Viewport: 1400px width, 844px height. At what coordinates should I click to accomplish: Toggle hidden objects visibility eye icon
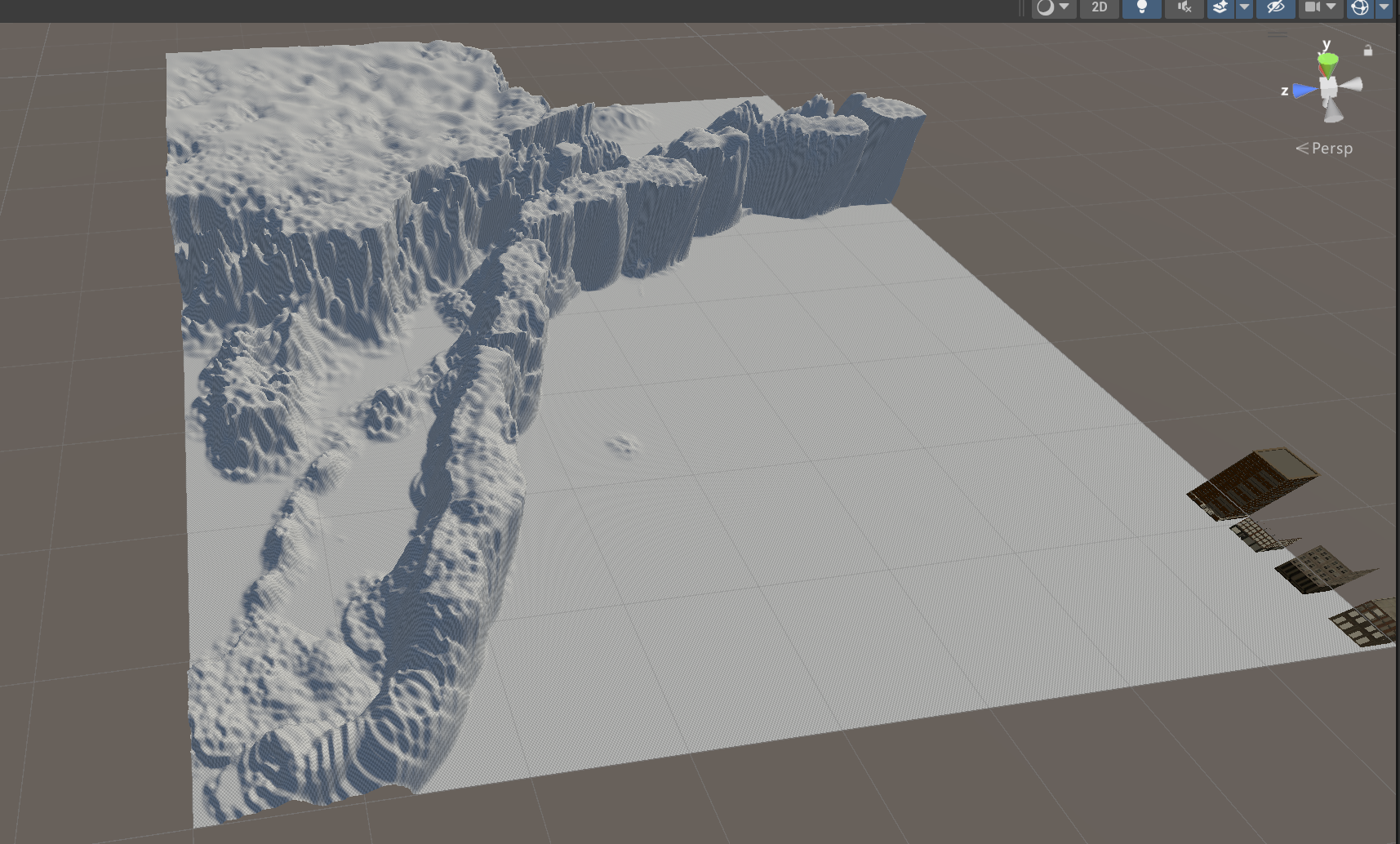coord(1275,7)
